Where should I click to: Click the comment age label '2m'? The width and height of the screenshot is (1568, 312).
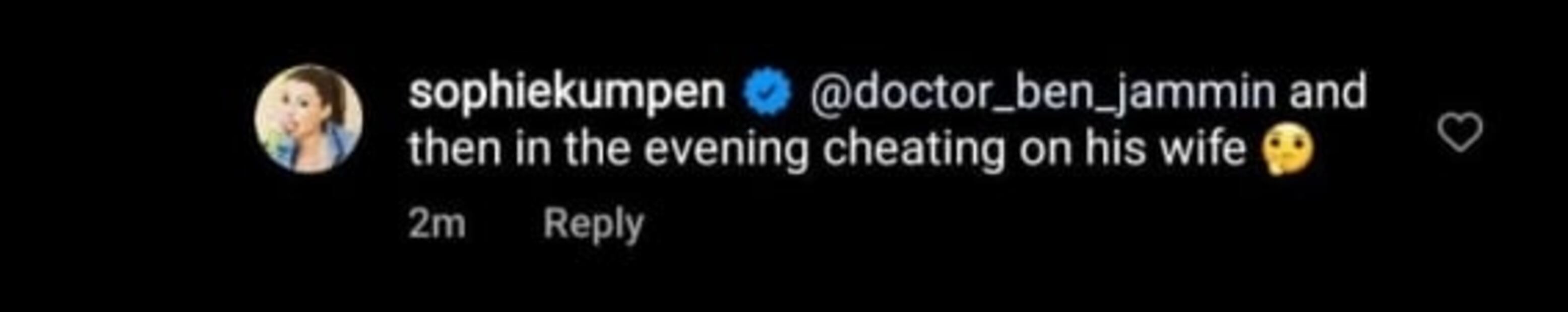coord(437,224)
